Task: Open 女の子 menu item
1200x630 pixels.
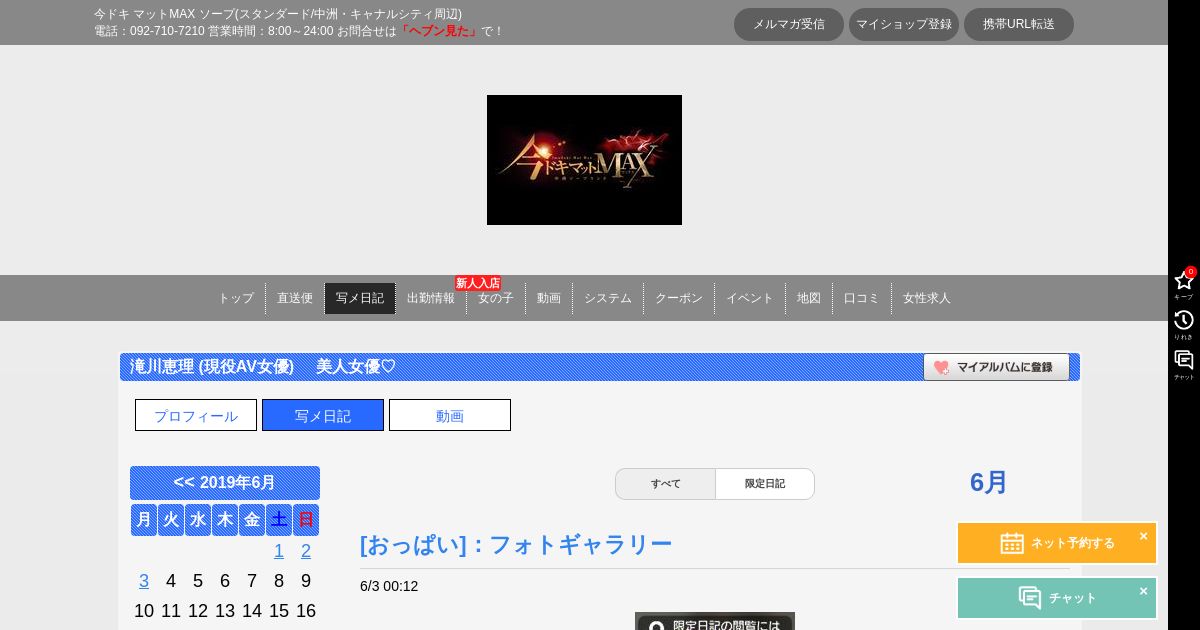Action: [x=496, y=298]
